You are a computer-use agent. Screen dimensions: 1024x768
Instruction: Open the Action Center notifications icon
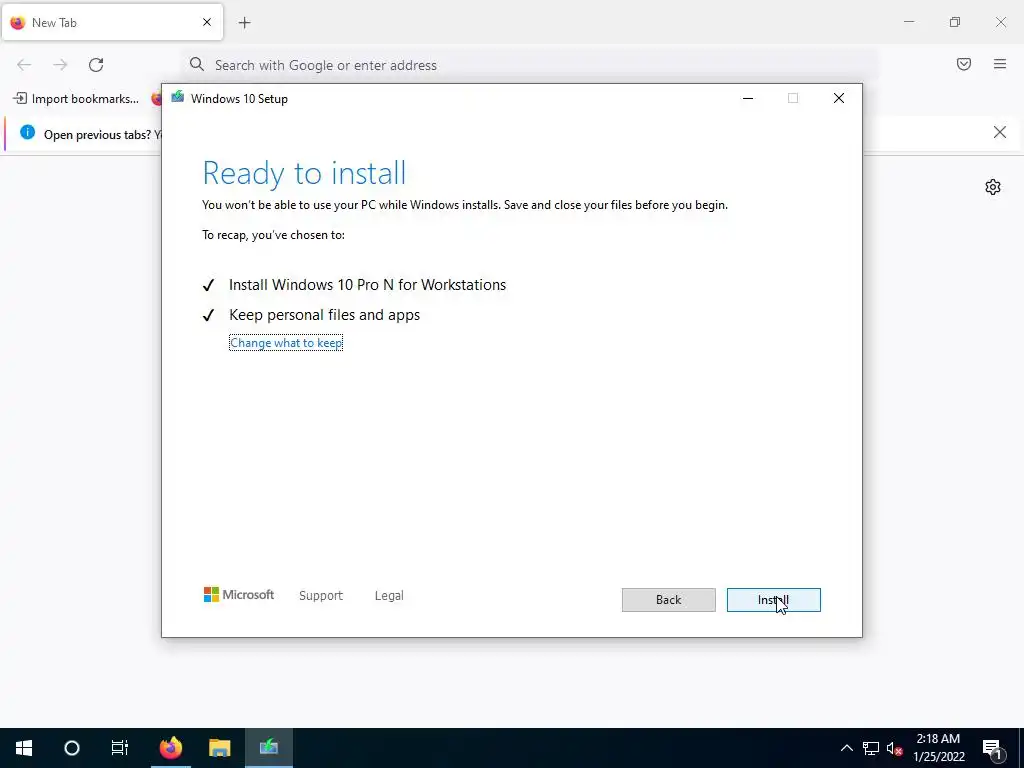pyautogui.click(x=992, y=748)
